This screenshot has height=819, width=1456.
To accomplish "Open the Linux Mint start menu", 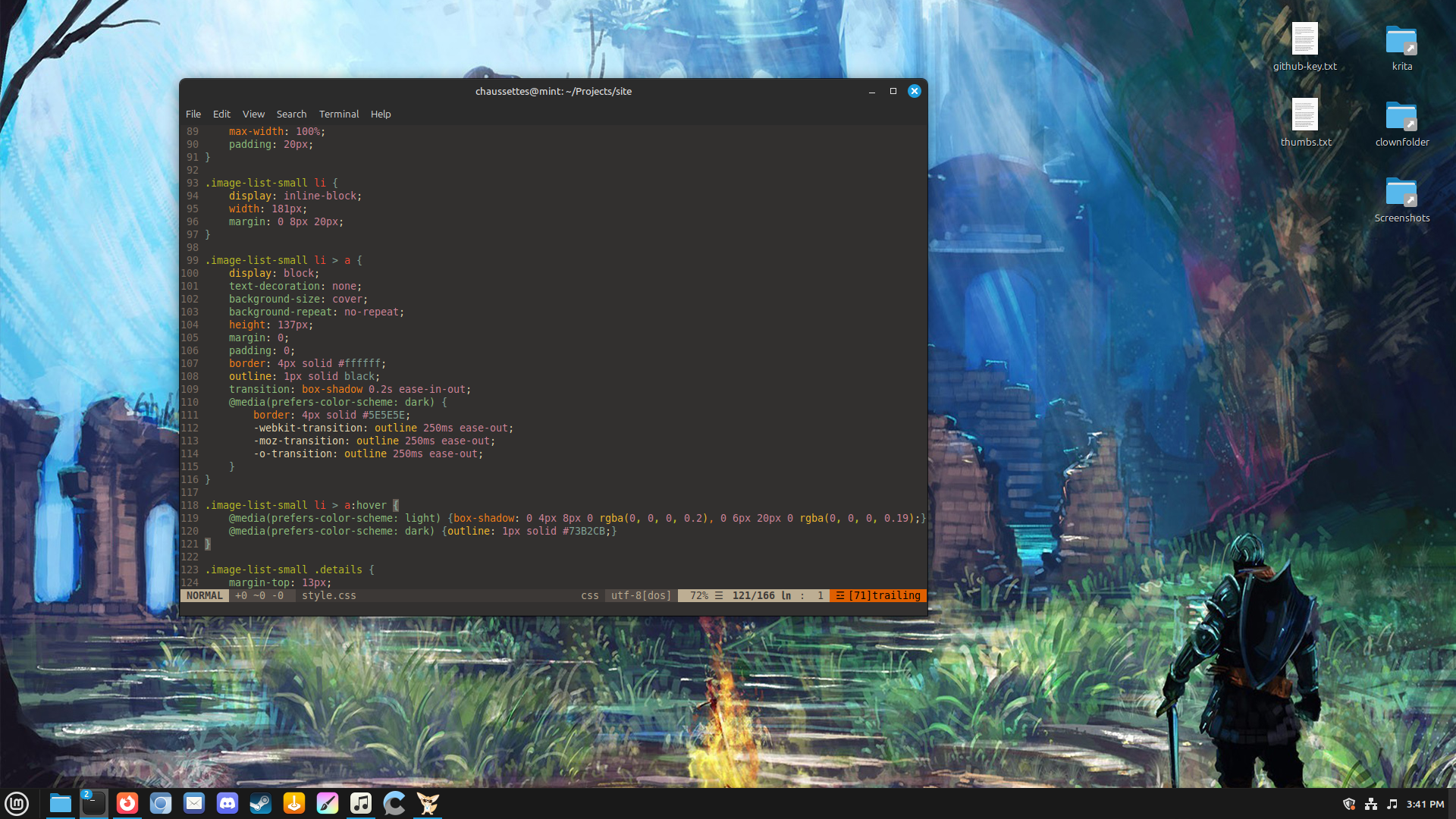I will (17, 803).
